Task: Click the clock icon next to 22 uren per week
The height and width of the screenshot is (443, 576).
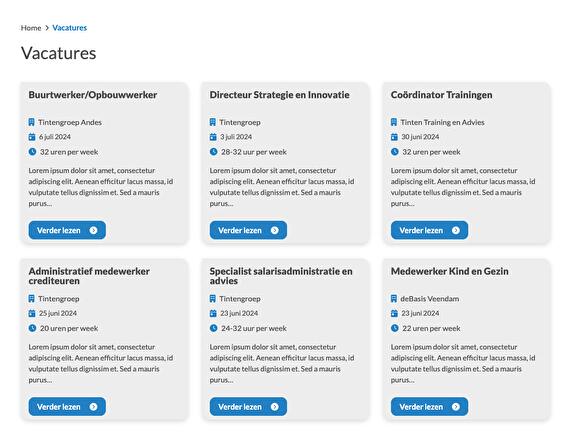Action: (395, 328)
